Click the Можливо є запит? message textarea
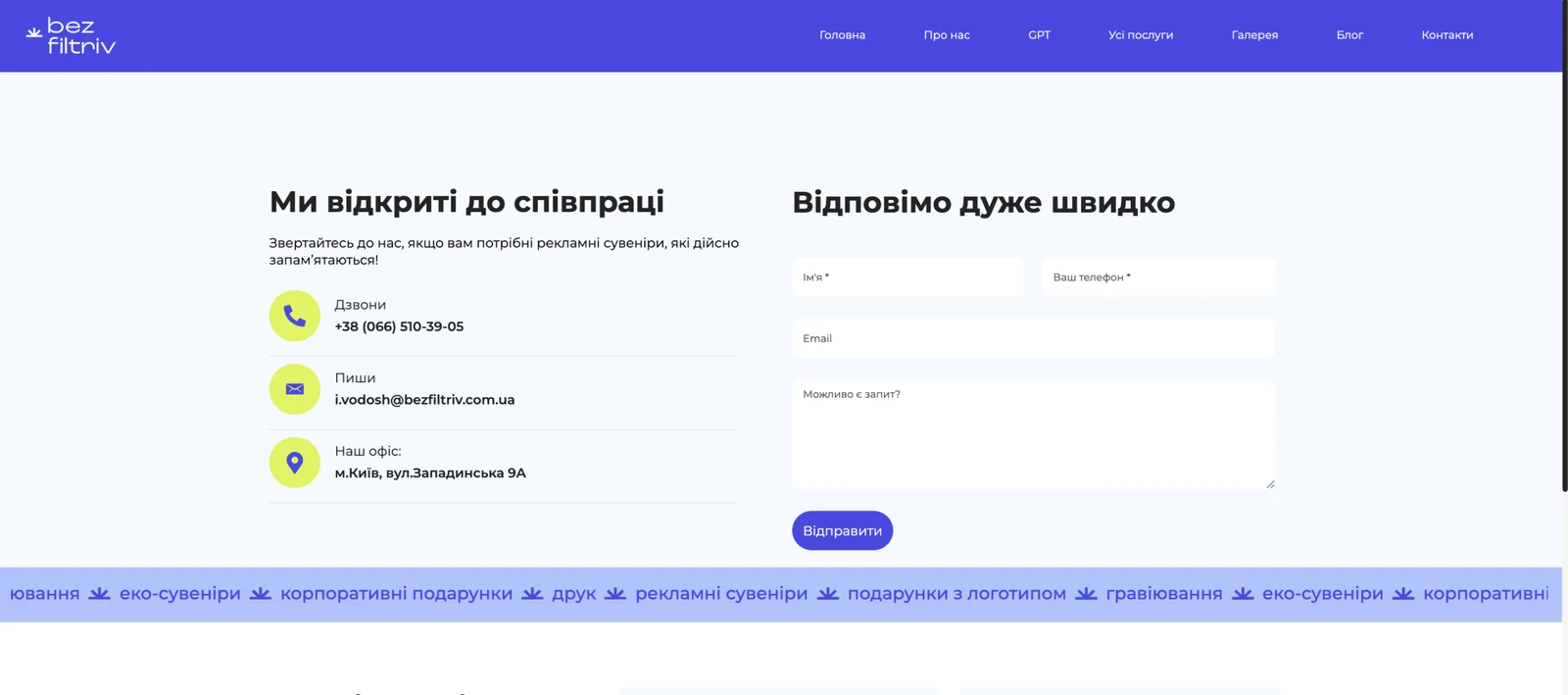The height and width of the screenshot is (695, 1568). coord(1034,434)
